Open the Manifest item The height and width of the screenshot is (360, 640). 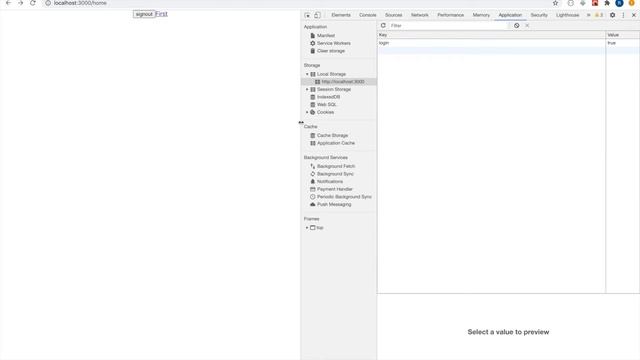point(326,36)
